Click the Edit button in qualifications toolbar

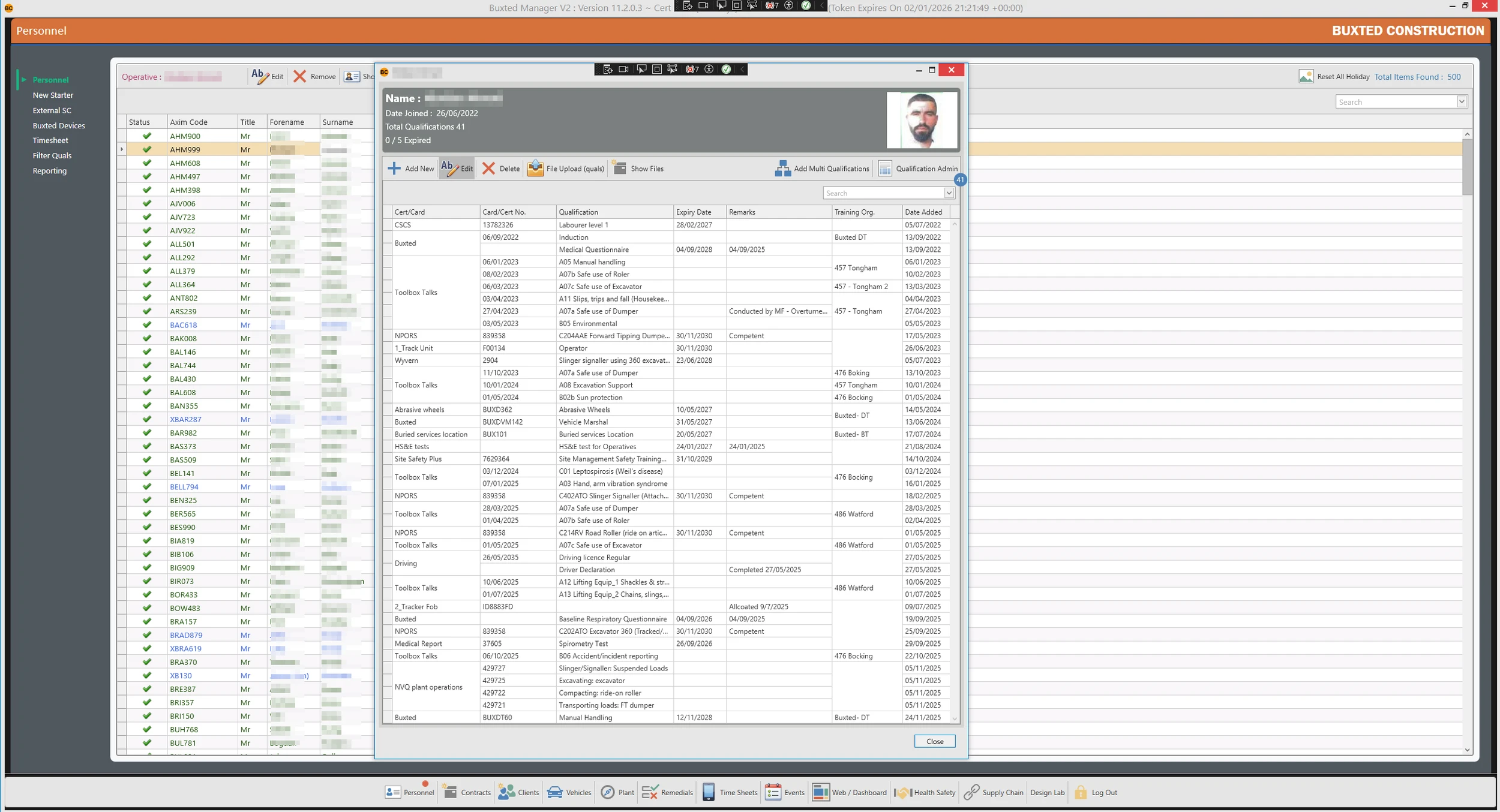(x=457, y=169)
